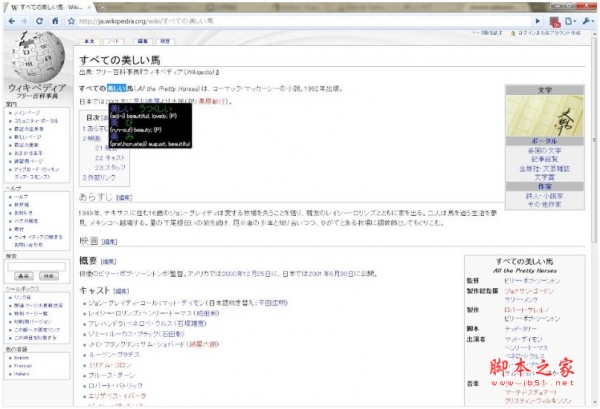This screenshot has width=600, height=409.
Task: Click the Go arrow beside the address bar
Action: point(538,21)
